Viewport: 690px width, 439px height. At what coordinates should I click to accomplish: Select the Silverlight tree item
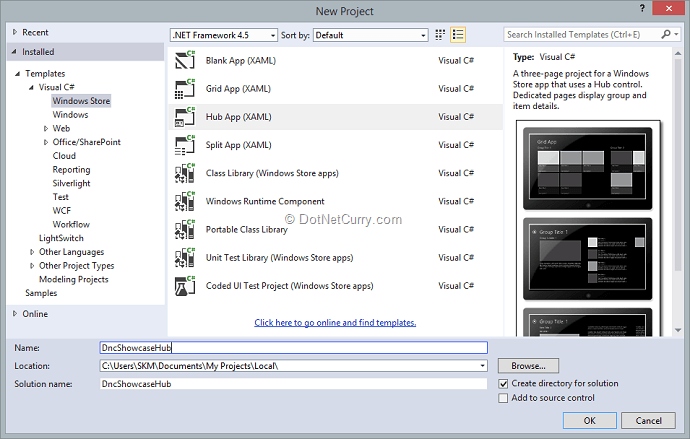click(71, 183)
